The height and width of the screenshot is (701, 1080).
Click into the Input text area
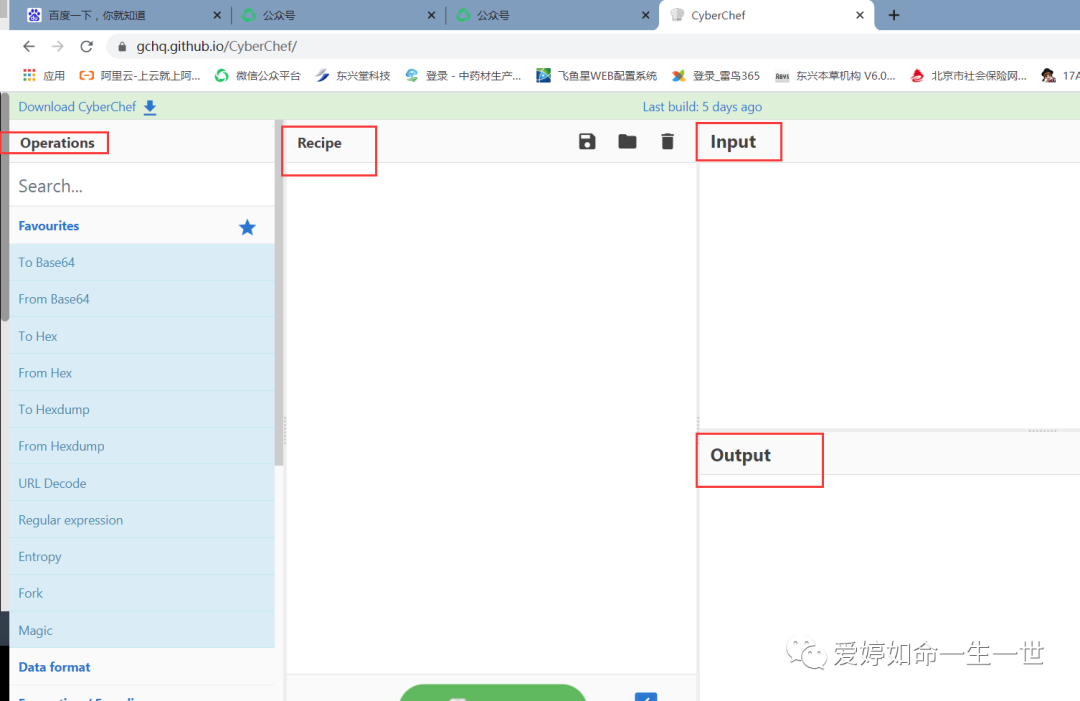click(889, 295)
